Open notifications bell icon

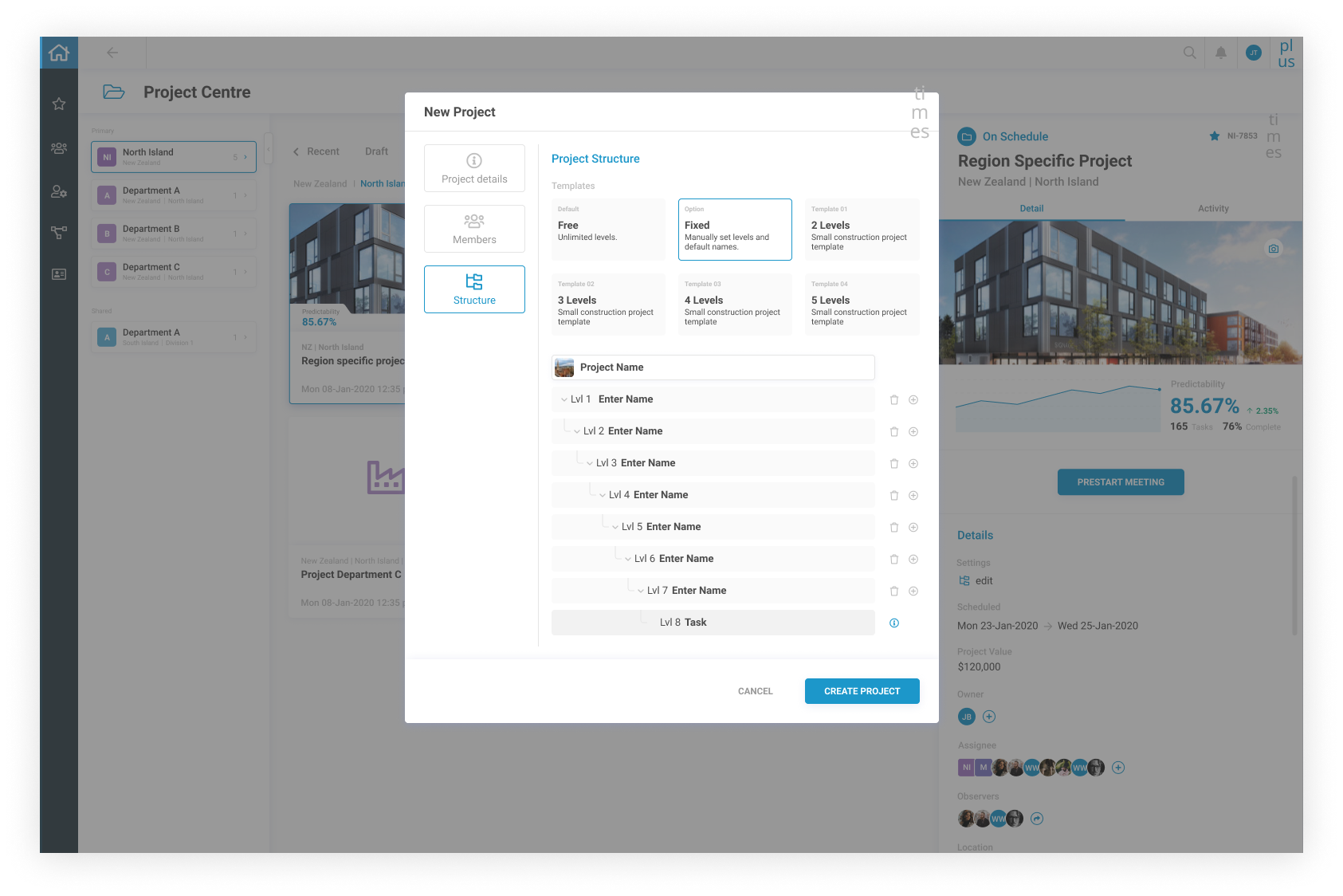(x=1220, y=53)
